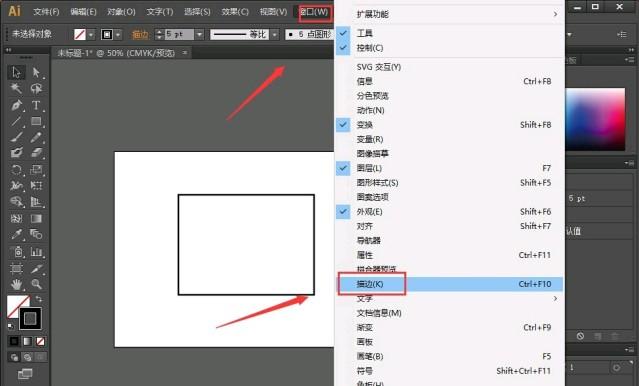Viewport: 639px width, 386px height.
Task: Choose the Blob Brush tool
Action: (16, 153)
